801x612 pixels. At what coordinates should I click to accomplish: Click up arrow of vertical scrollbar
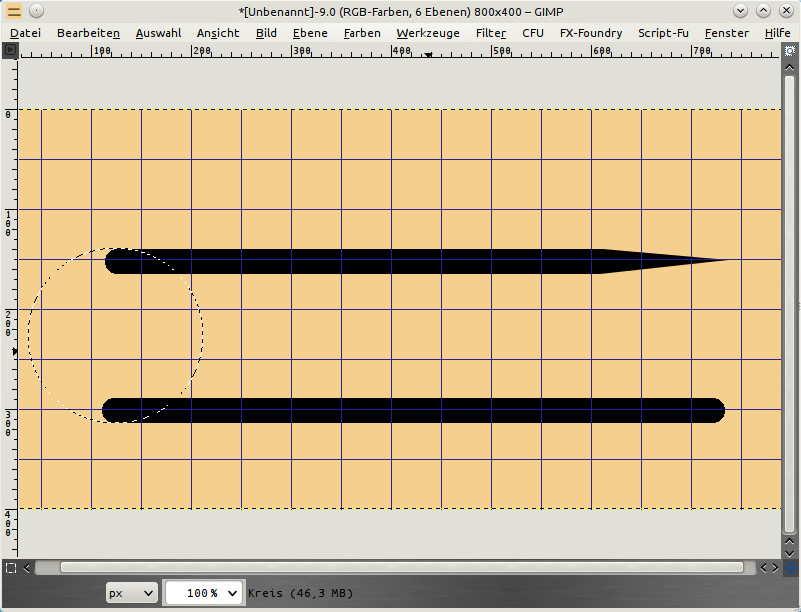click(x=790, y=64)
